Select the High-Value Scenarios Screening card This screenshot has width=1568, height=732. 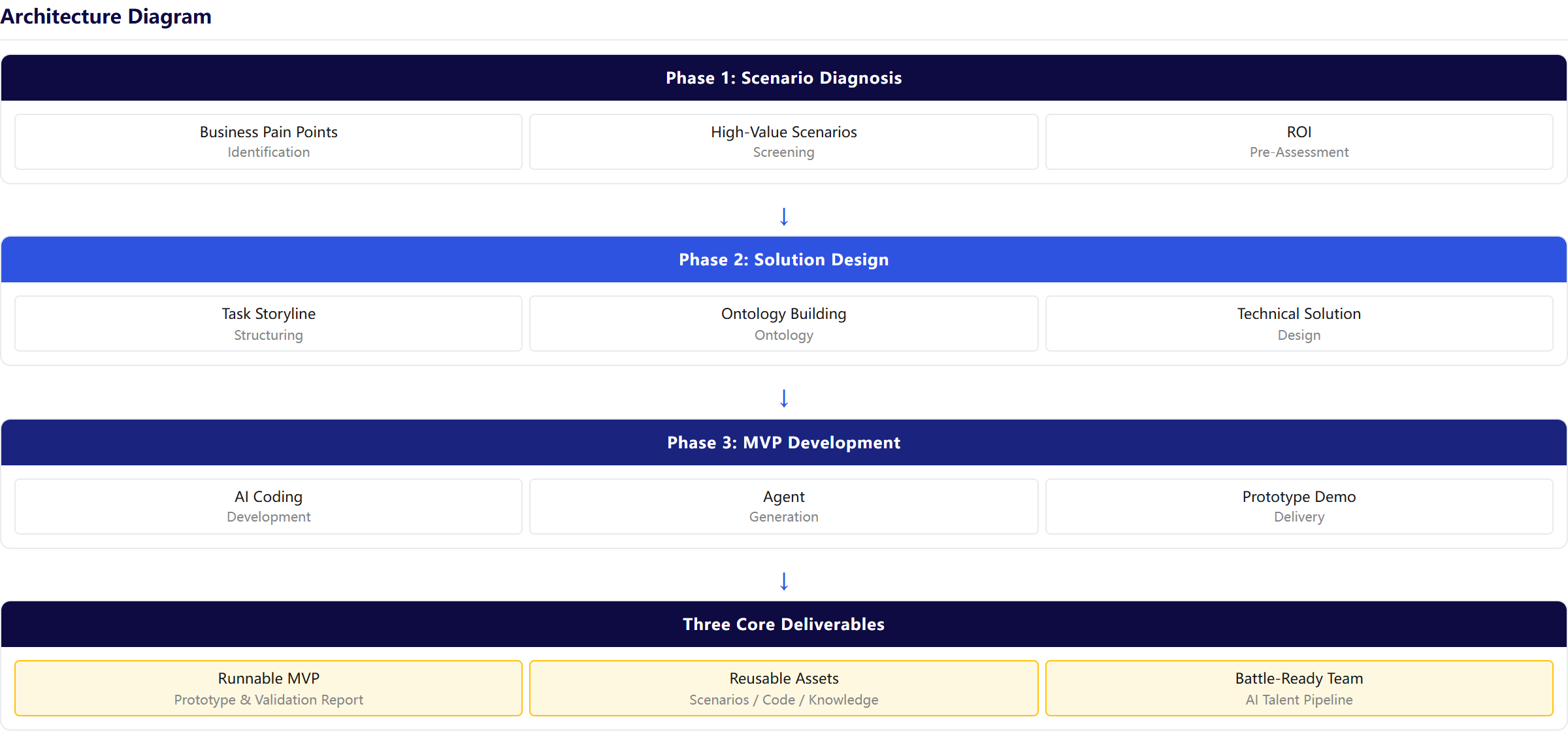[x=783, y=142]
